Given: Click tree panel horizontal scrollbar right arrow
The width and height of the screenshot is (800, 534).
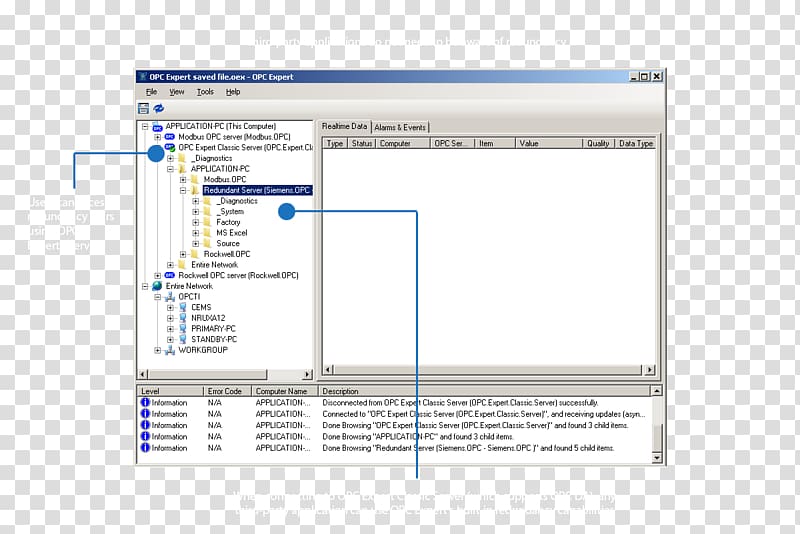Looking at the screenshot, I should coord(307,374).
